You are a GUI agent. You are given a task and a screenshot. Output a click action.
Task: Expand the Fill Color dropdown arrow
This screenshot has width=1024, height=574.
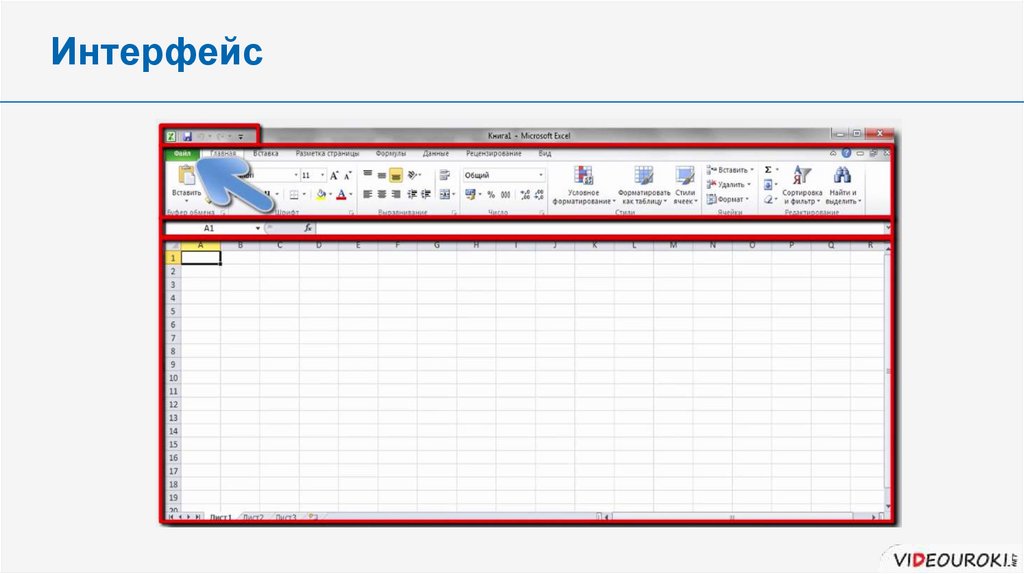[330, 195]
